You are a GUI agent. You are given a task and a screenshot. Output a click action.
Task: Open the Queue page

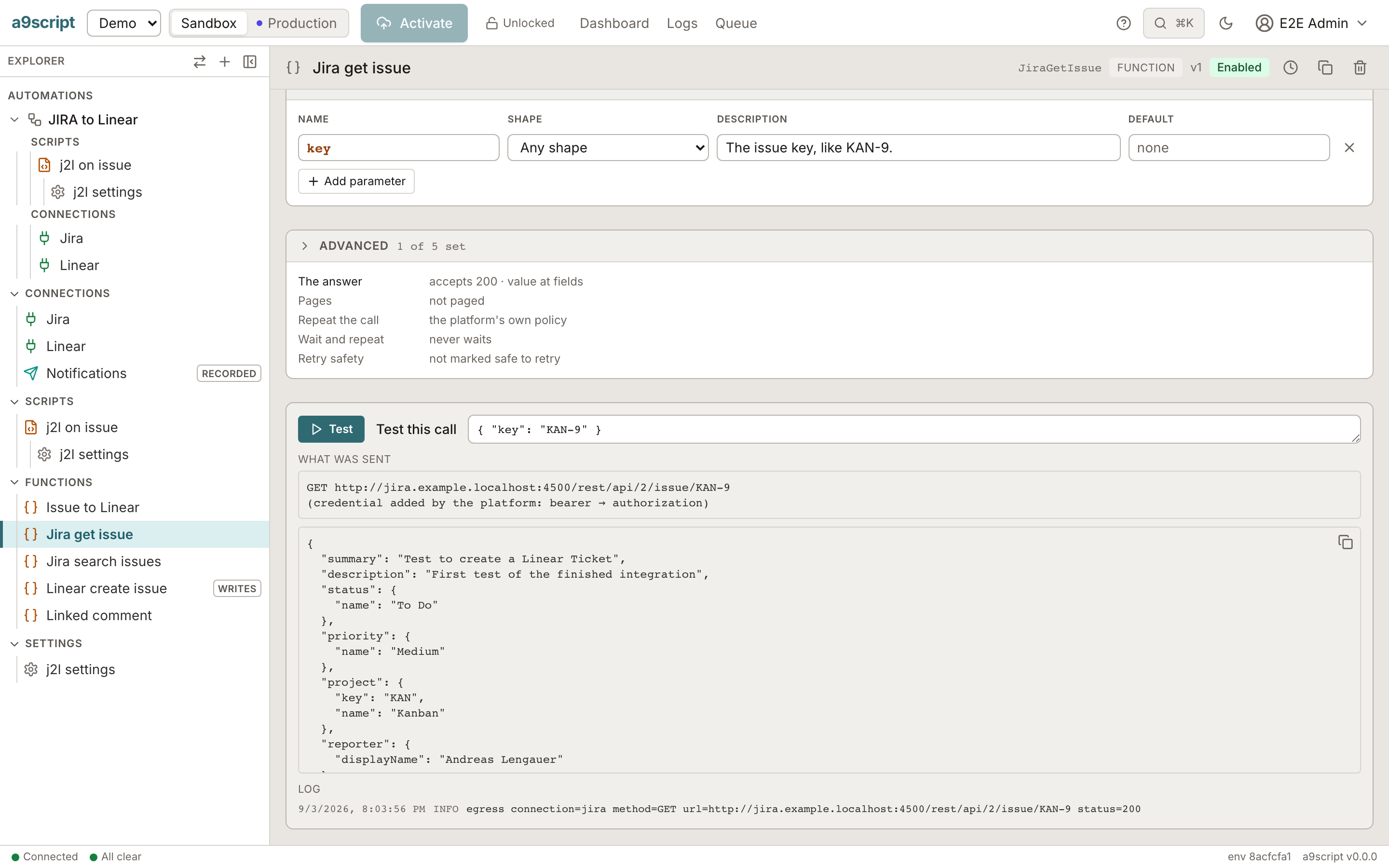tap(736, 23)
